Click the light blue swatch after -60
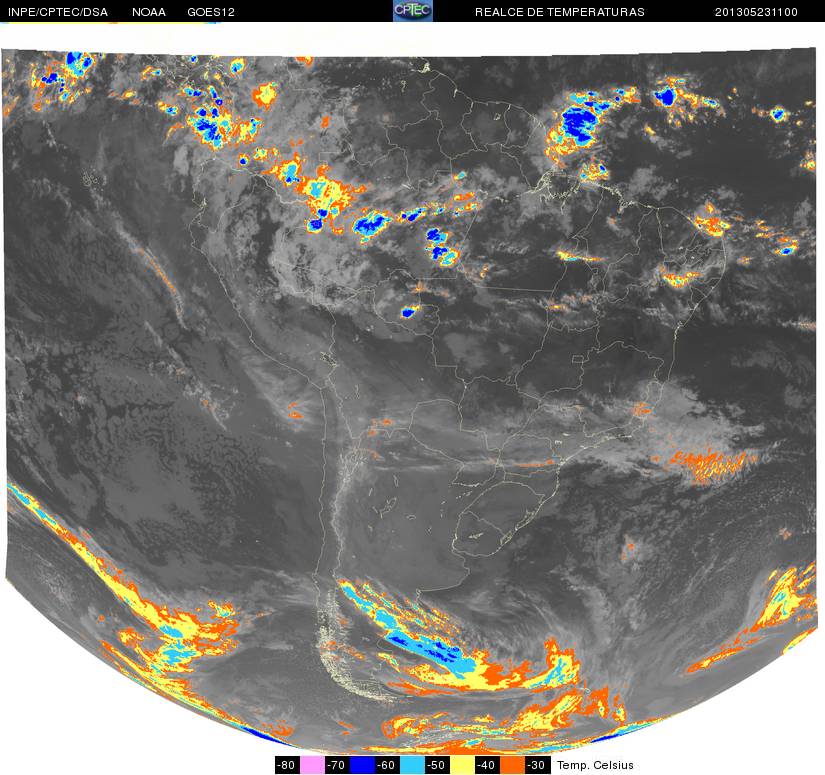 pyautogui.click(x=412, y=765)
